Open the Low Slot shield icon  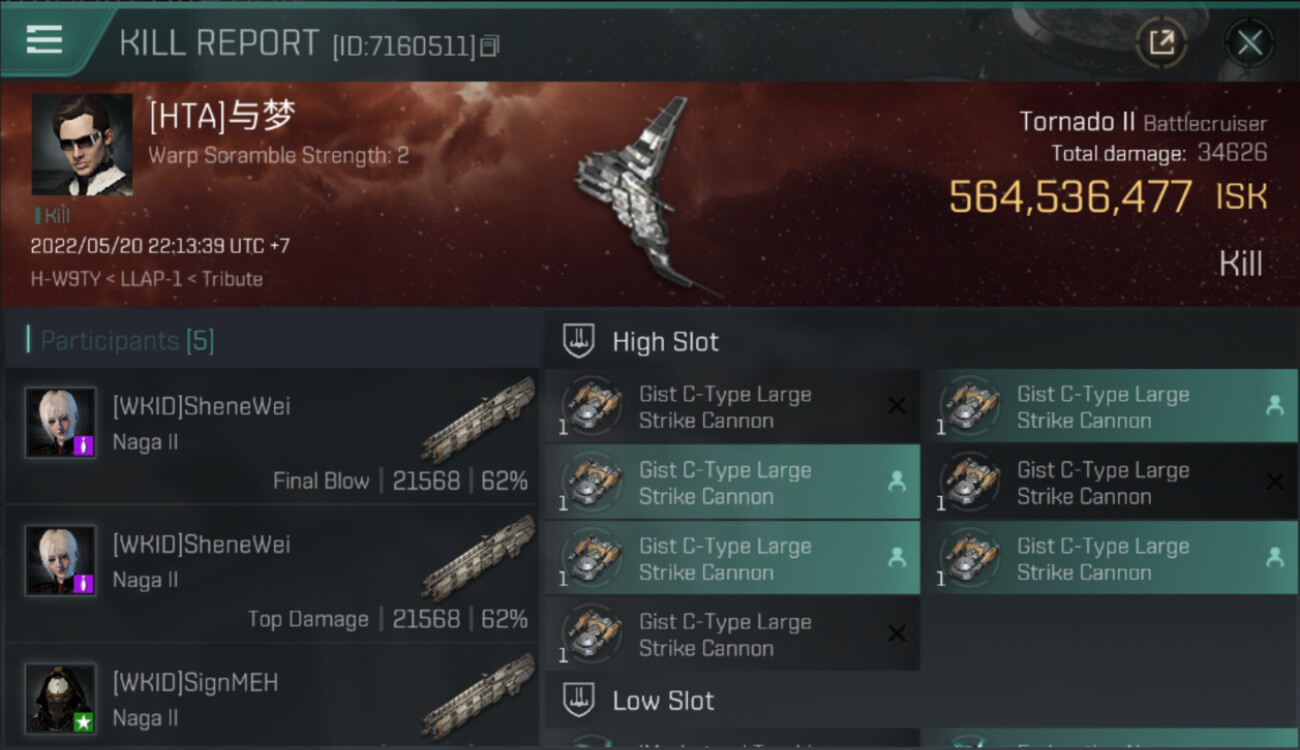coord(580,700)
